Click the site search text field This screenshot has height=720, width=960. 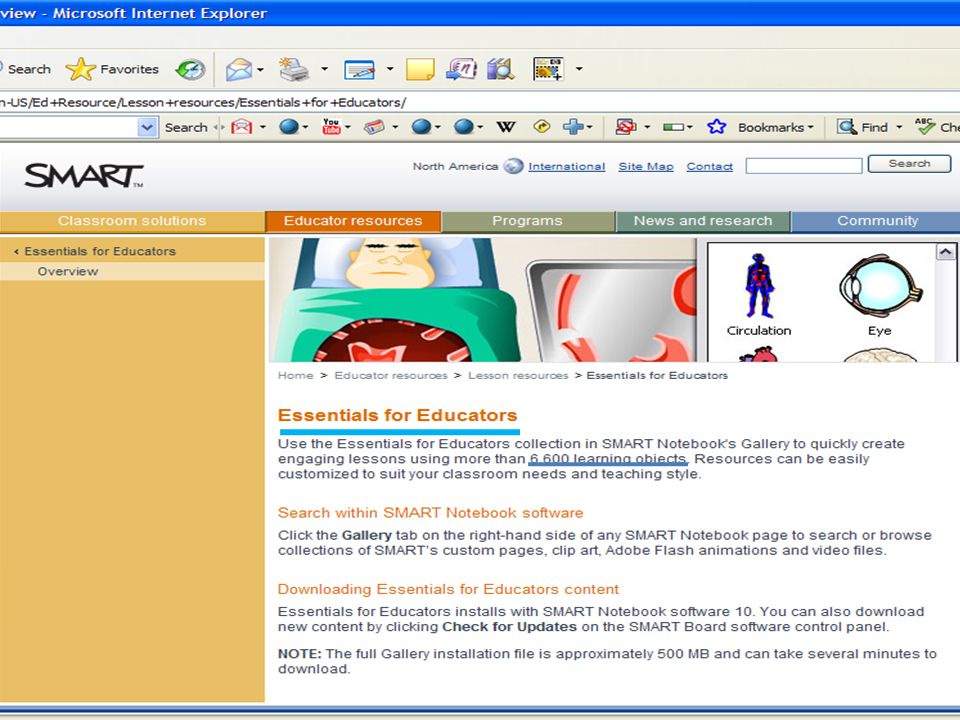tap(803, 166)
